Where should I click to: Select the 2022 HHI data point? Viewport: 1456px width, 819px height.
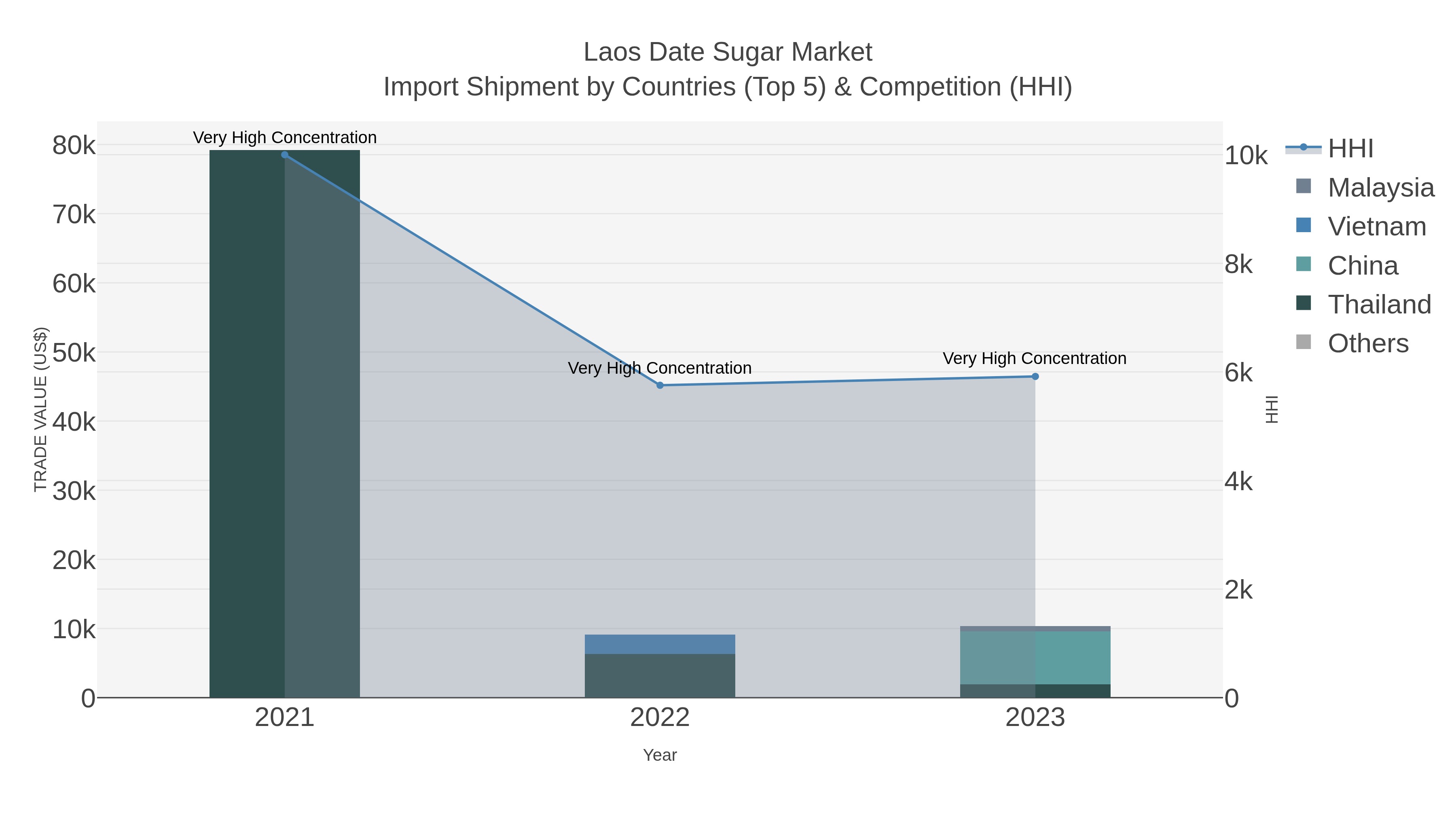pyautogui.click(x=660, y=385)
